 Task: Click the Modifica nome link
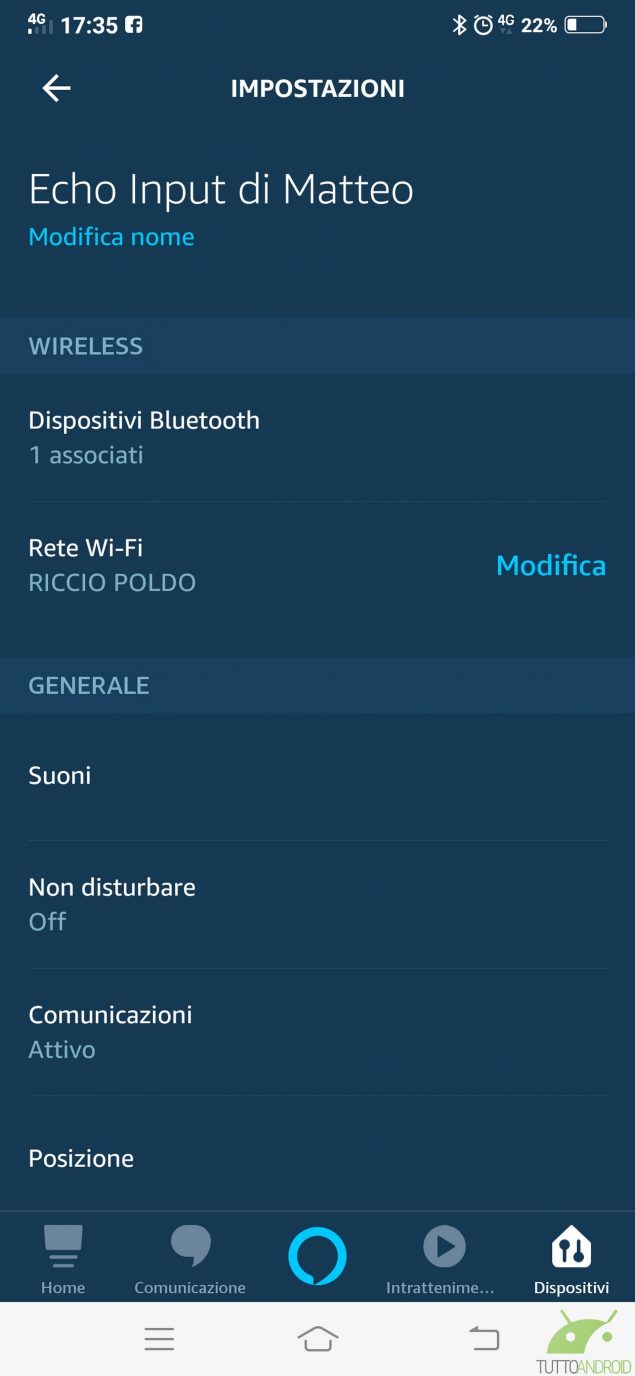(x=111, y=237)
